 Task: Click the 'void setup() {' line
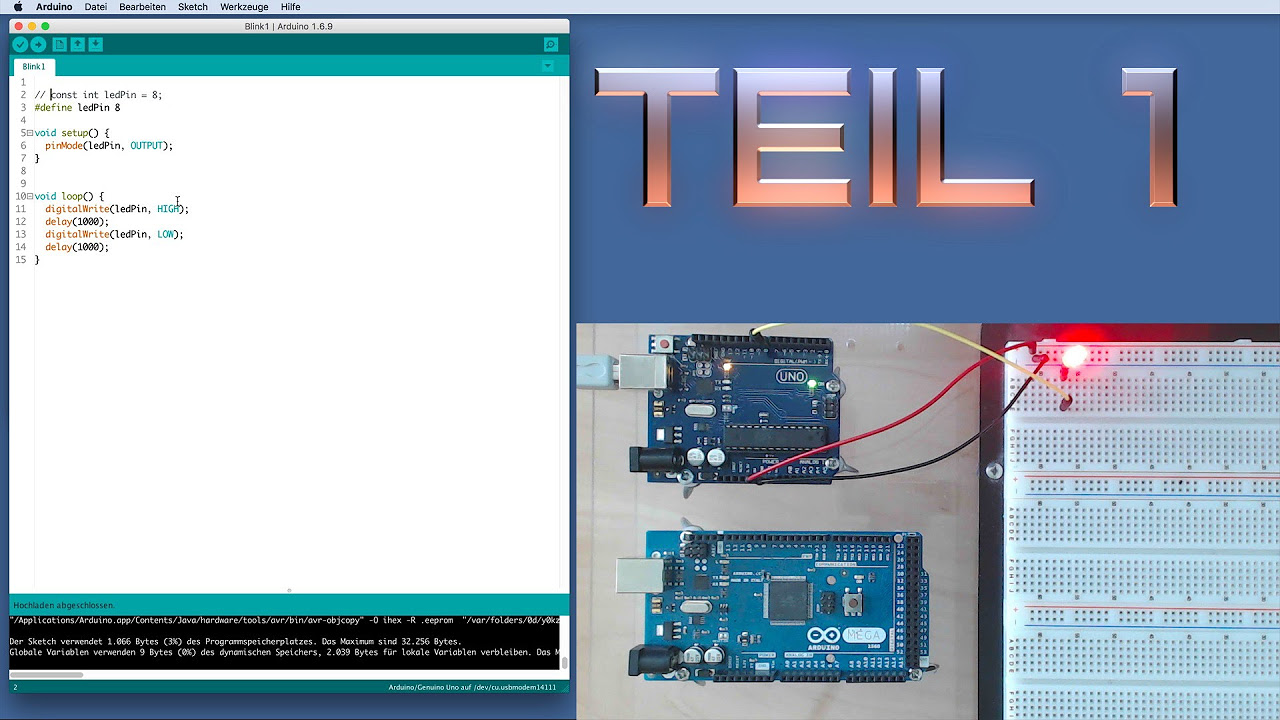72,133
